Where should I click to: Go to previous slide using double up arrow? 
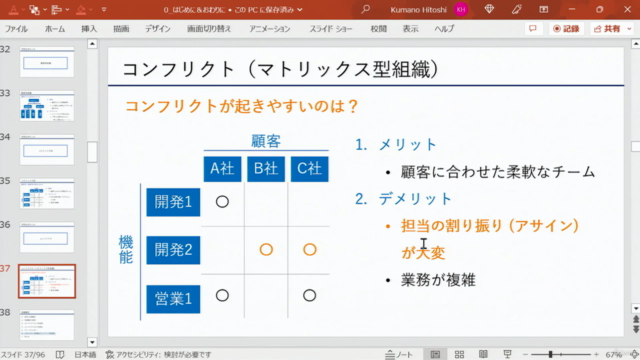(x=636, y=320)
